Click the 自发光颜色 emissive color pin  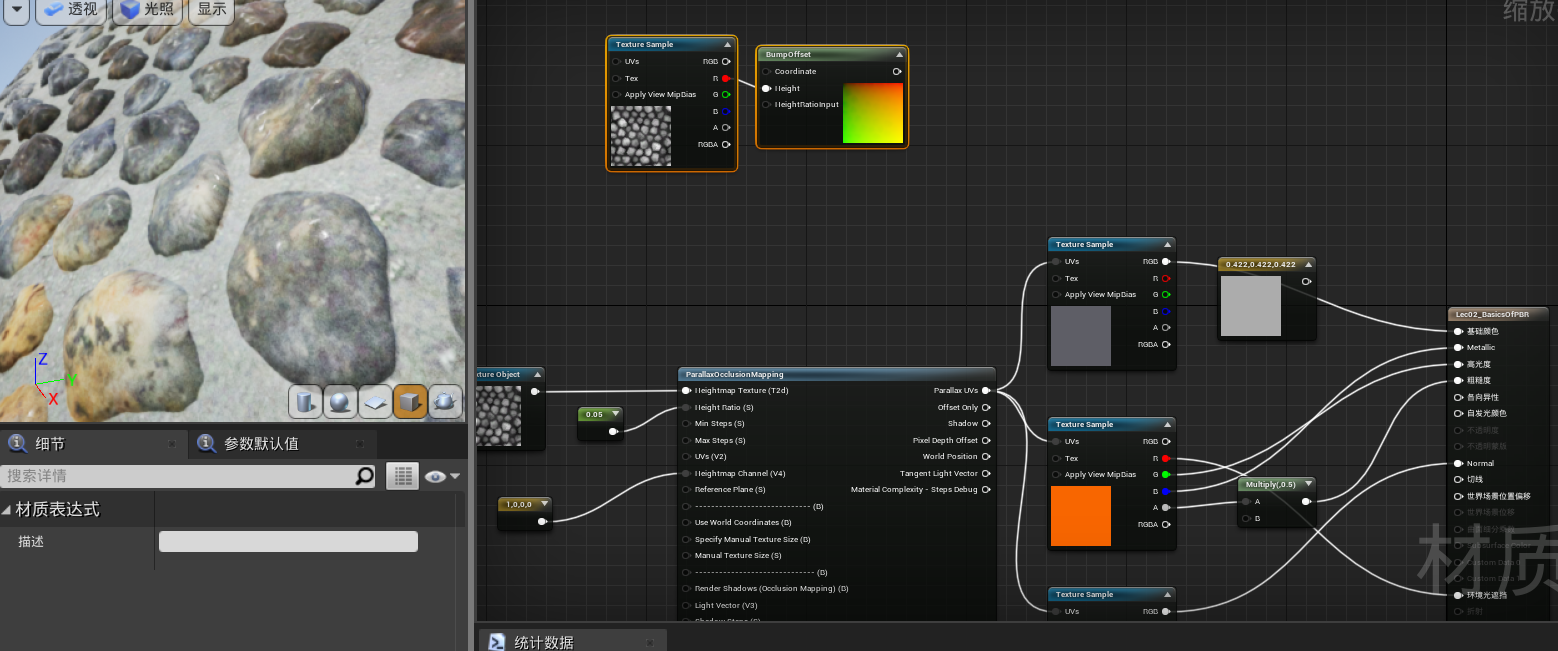(1458, 413)
